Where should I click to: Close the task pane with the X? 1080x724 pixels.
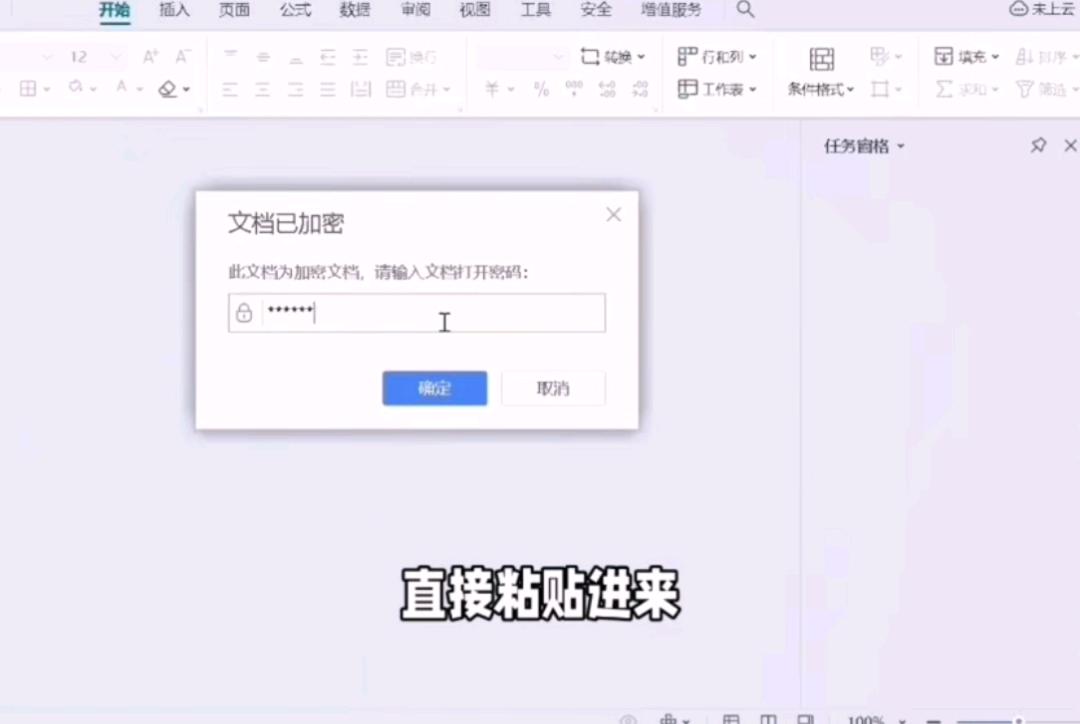(1070, 145)
